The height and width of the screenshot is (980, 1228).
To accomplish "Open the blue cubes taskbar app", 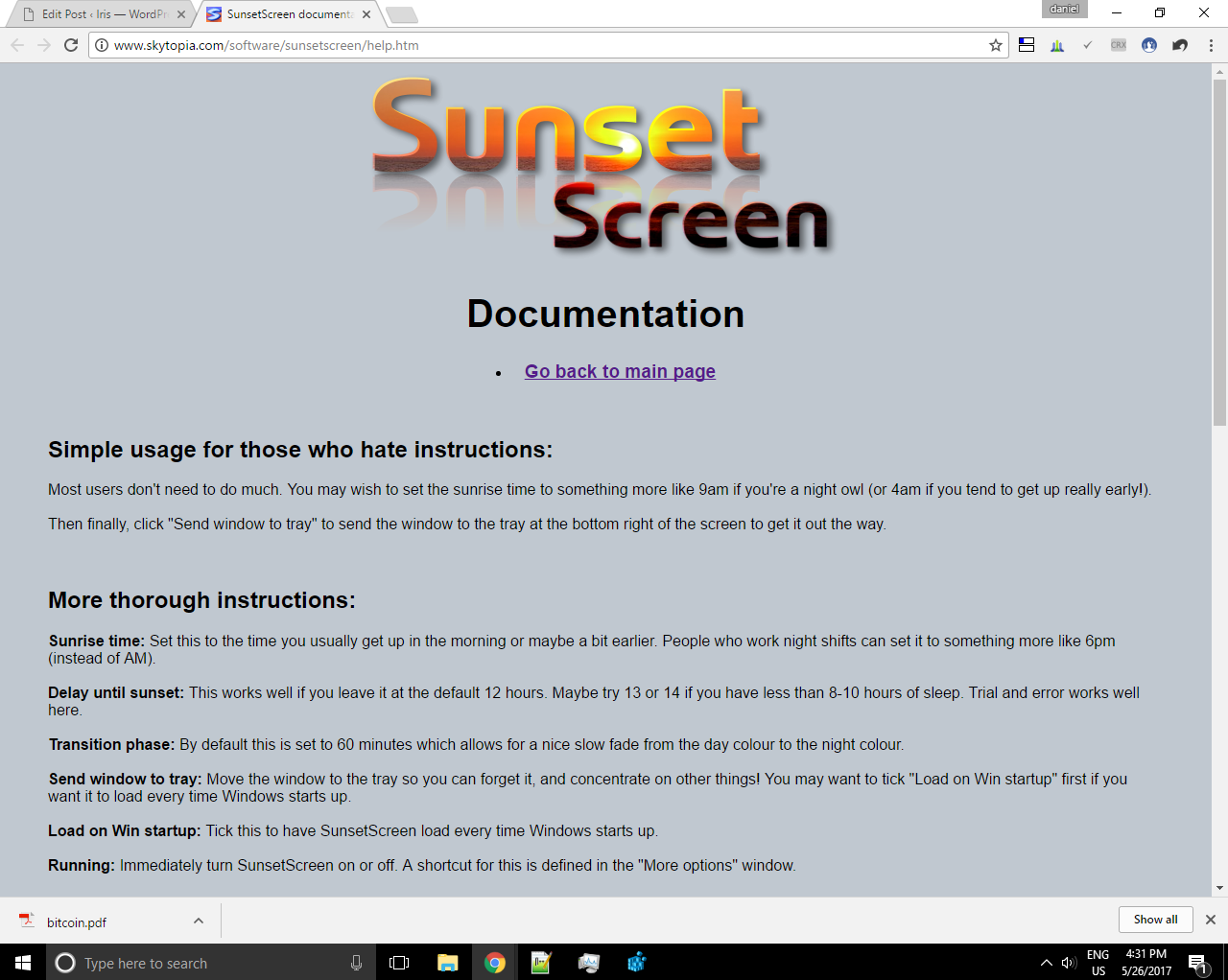I will [x=636, y=963].
